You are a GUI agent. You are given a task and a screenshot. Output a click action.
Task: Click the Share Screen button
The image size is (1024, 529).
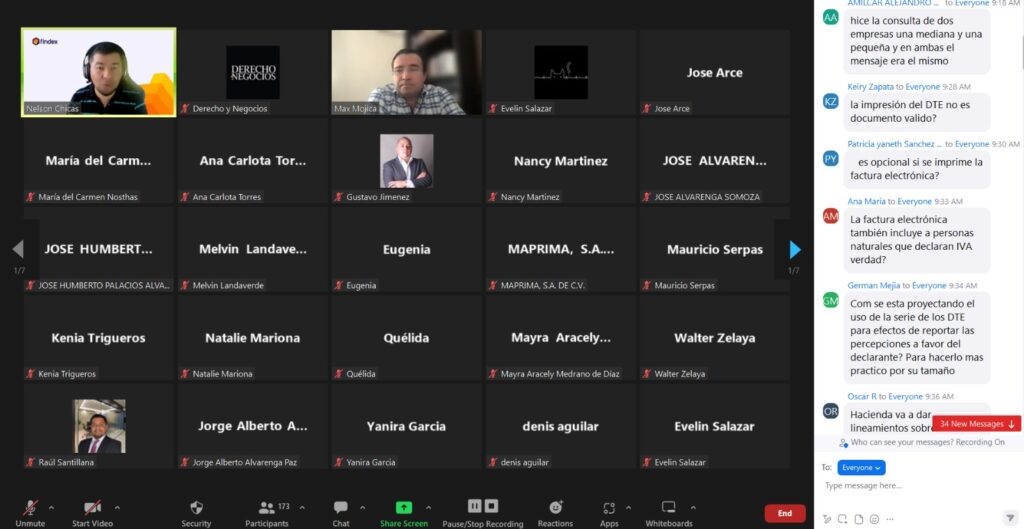403,508
